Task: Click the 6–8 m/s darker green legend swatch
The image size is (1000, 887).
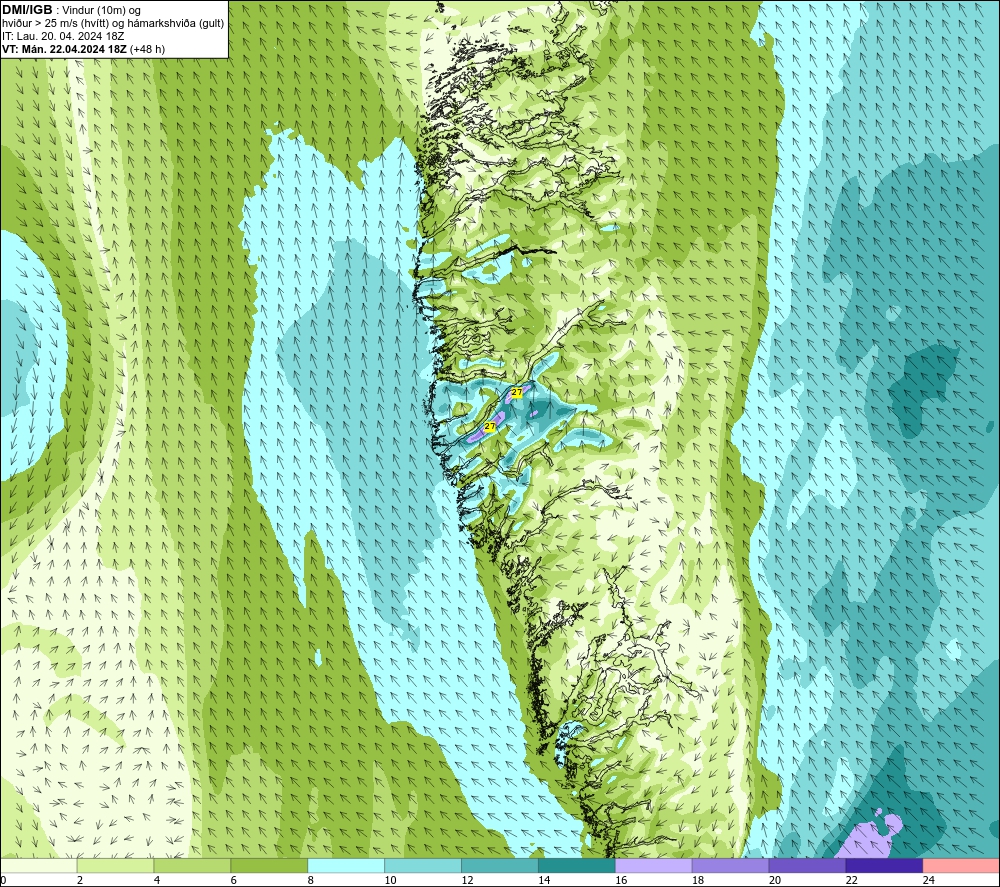Action: pos(269,866)
